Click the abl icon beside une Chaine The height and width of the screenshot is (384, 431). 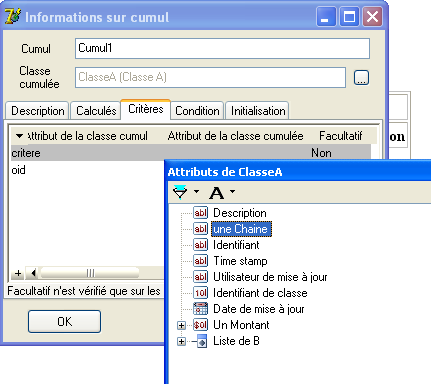(201, 229)
